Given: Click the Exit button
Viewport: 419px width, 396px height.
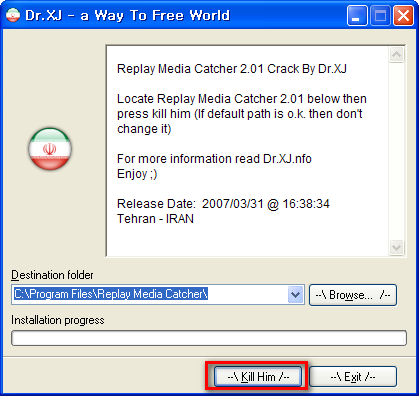Looking at the screenshot, I should pyautogui.click(x=353, y=377).
